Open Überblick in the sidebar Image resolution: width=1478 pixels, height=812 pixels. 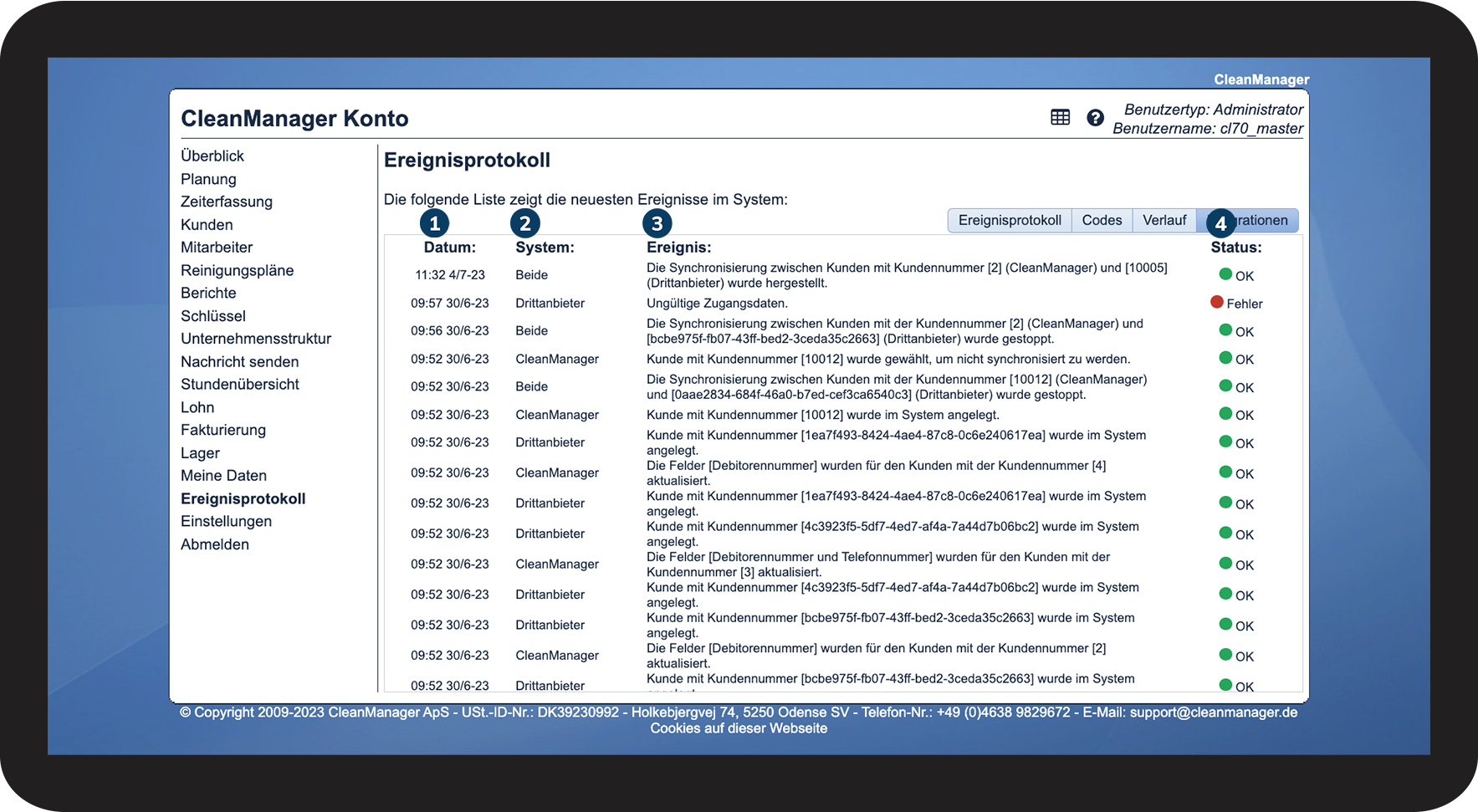212,156
